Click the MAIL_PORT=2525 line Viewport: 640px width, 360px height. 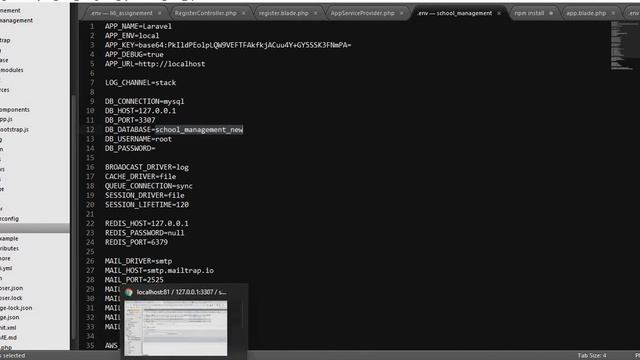click(134, 280)
